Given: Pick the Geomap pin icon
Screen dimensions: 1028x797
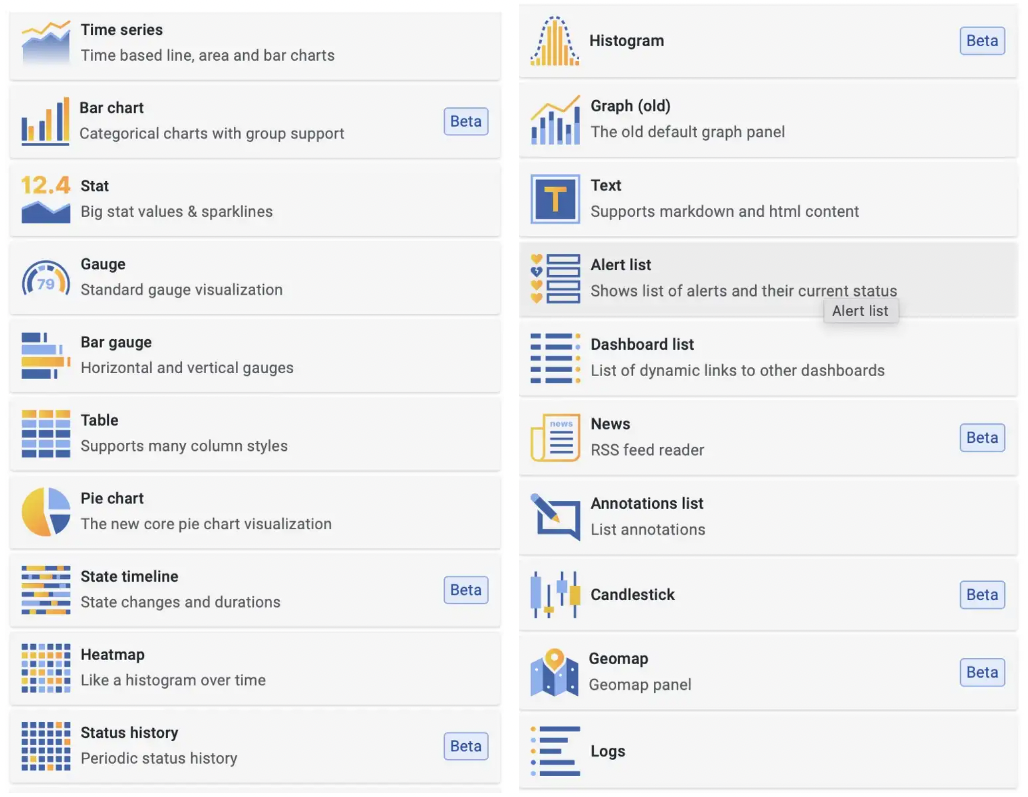Looking at the screenshot, I should pyautogui.click(x=555, y=672).
